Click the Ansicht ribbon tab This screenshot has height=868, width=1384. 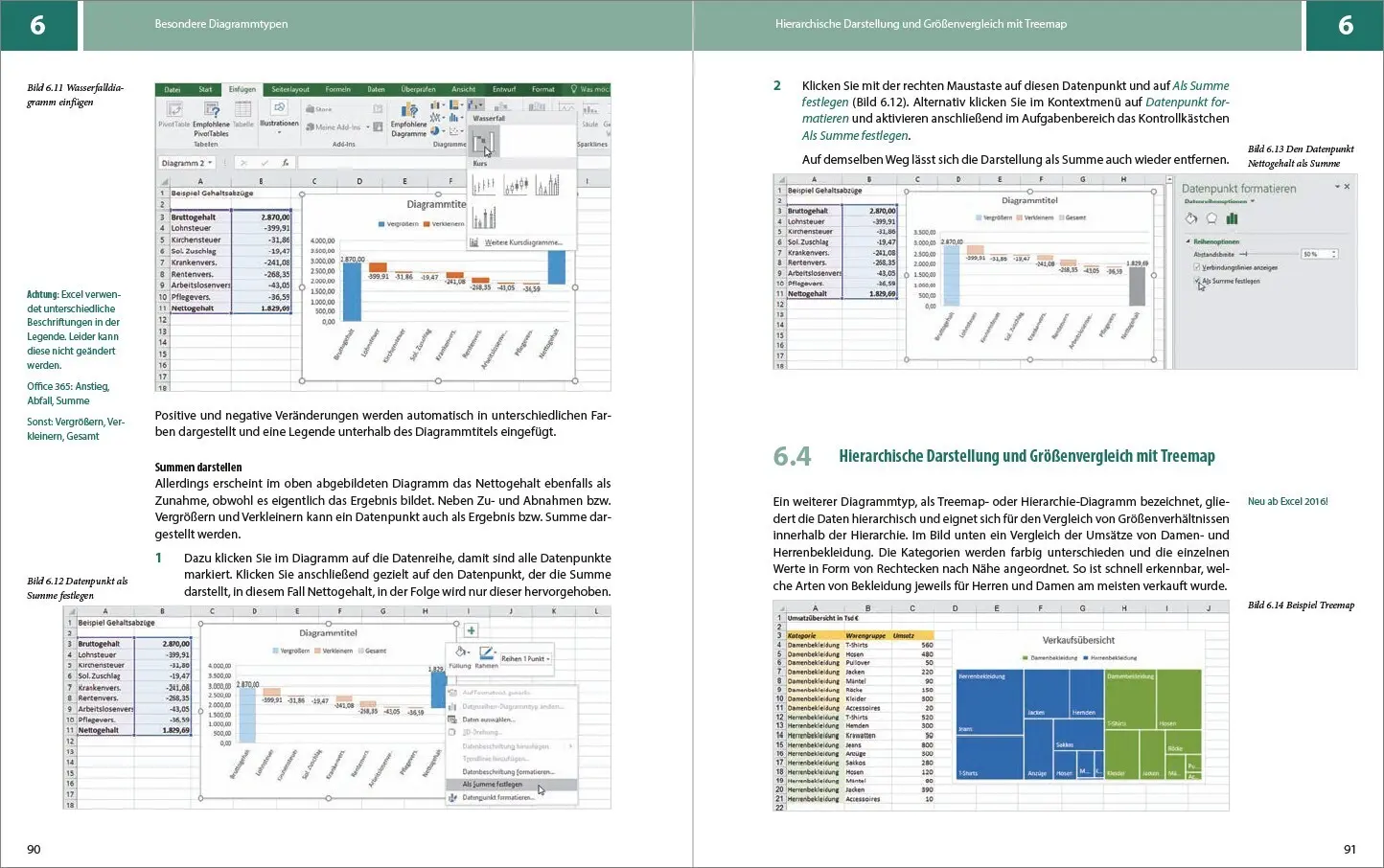(x=464, y=89)
